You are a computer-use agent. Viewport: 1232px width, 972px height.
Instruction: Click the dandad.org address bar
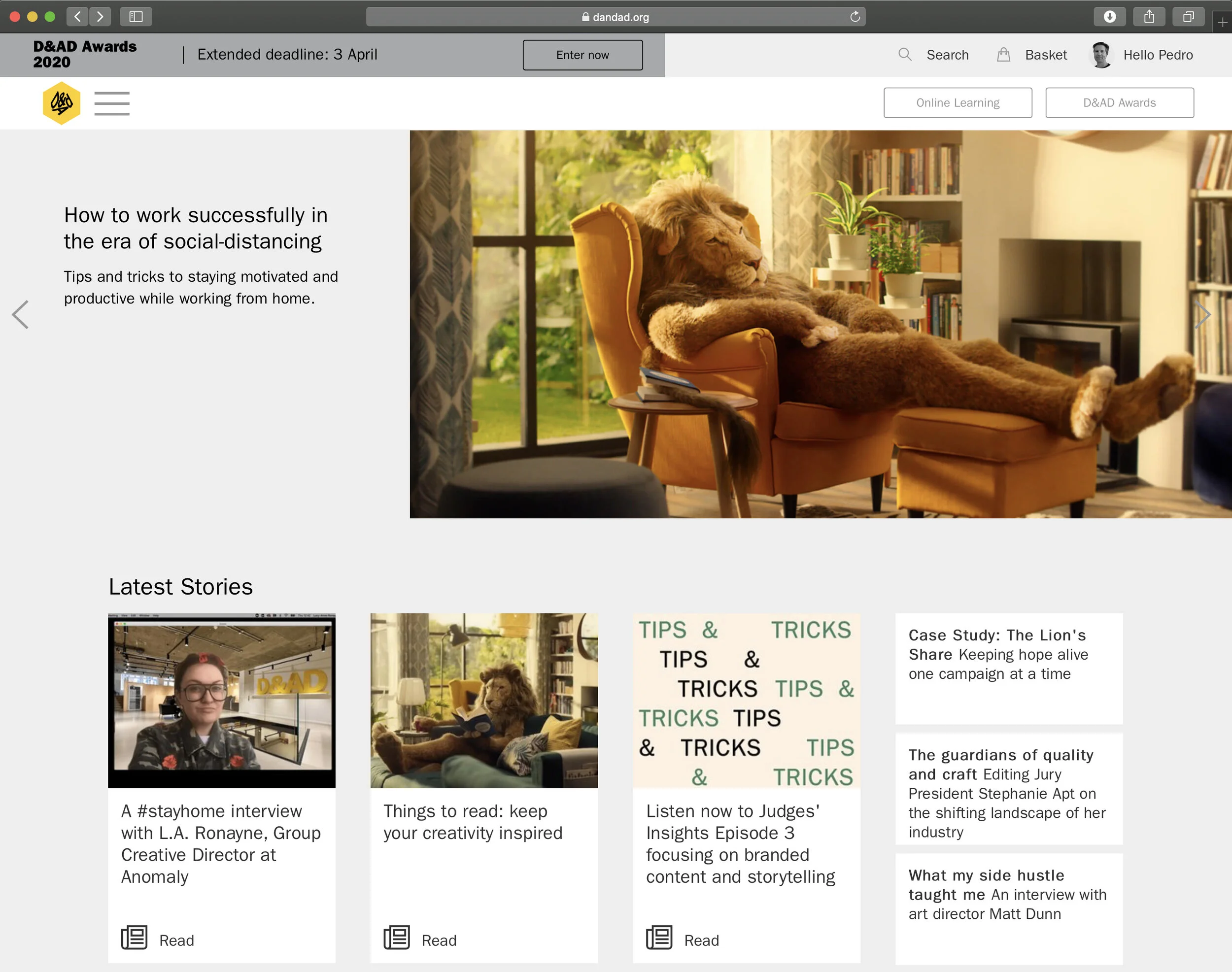tap(615, 16)
